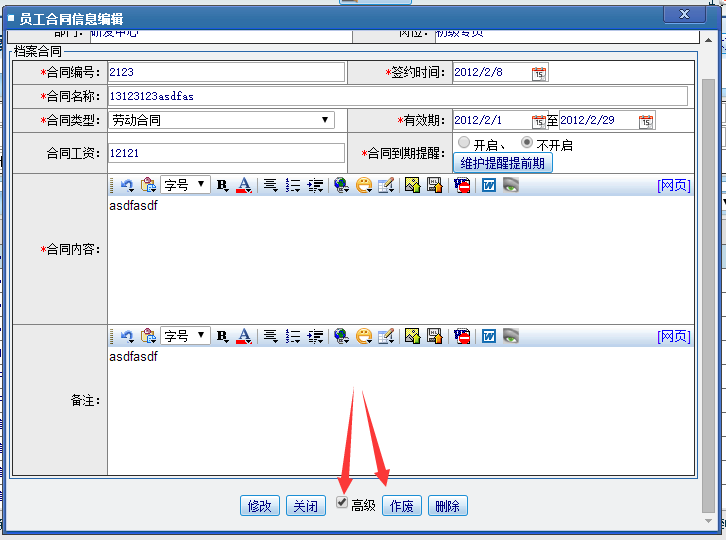Click the 作废 button

pos(402,506)
